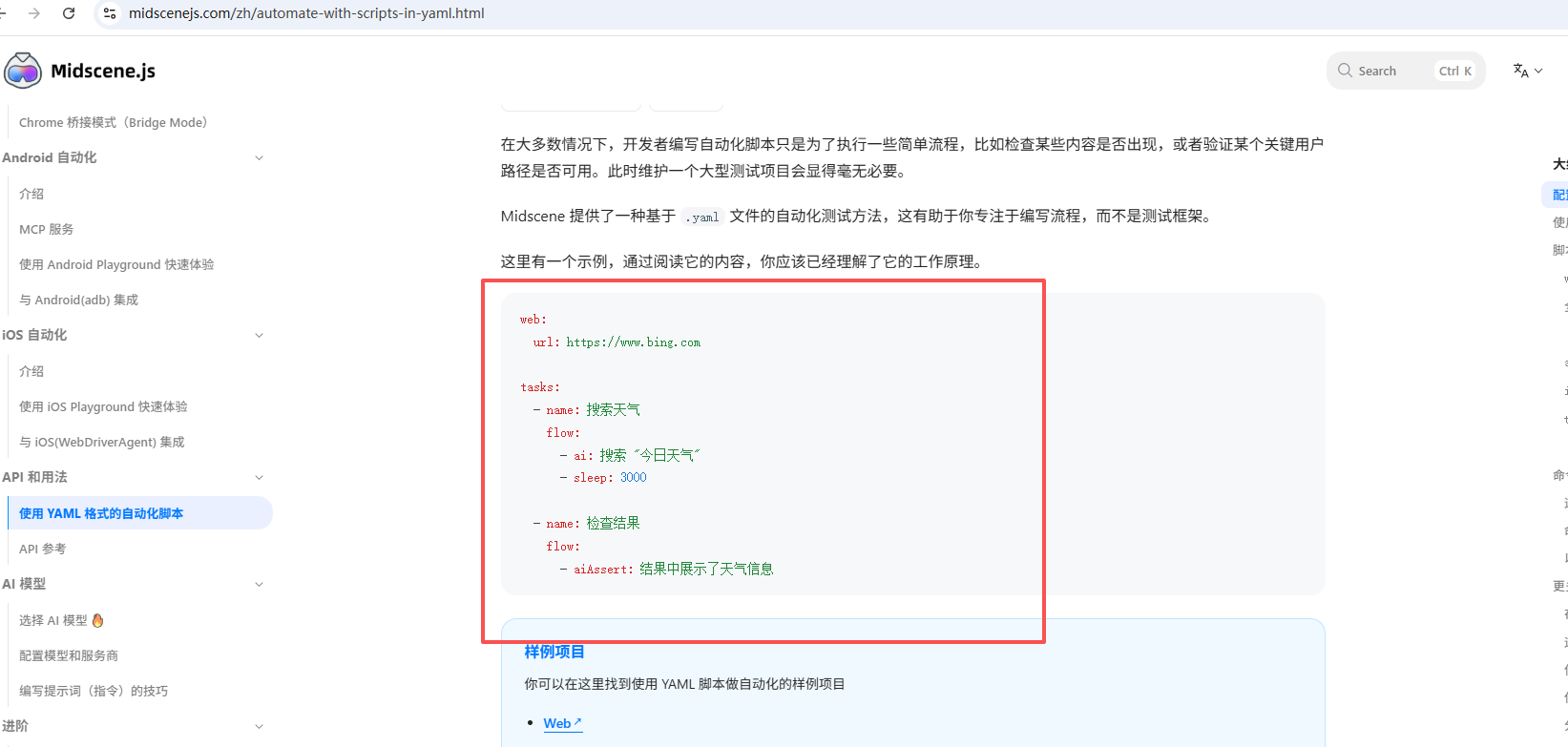The width and height of the screenshot is (1568, 747).
Task: Go forward with browser forward arrow
Action: tap(34, 13)
